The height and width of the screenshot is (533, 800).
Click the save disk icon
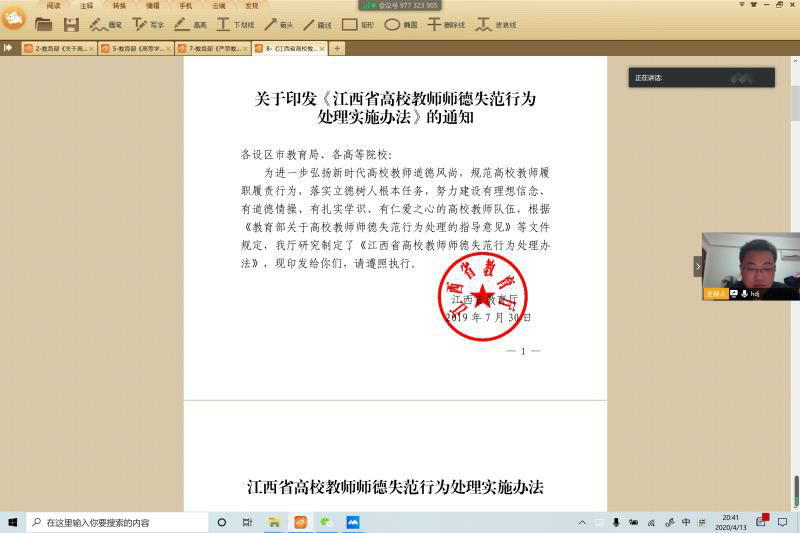(x=71, y=24)
